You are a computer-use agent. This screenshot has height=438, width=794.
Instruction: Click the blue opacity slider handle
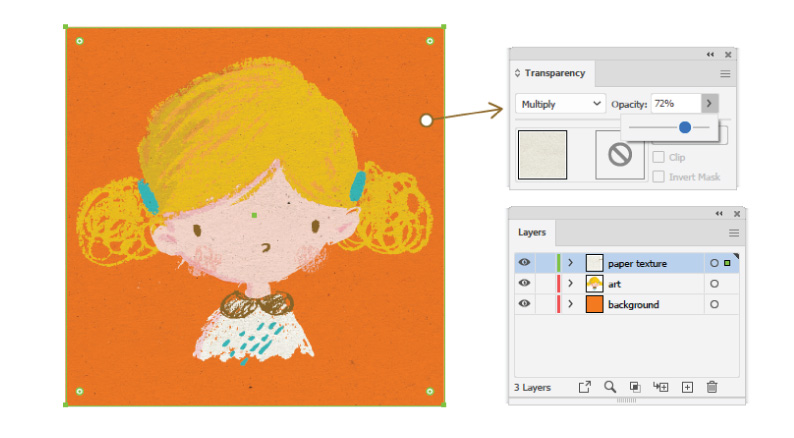point(685,127)
